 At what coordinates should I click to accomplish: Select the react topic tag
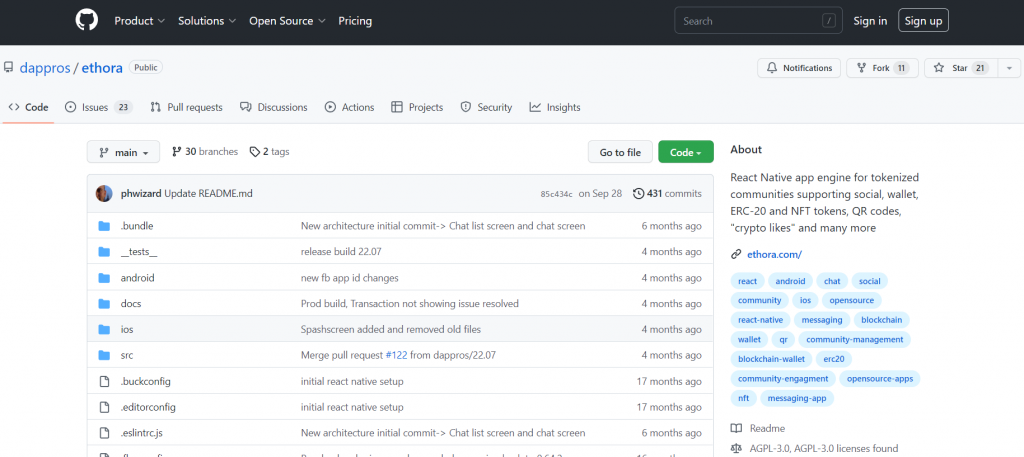747,281
